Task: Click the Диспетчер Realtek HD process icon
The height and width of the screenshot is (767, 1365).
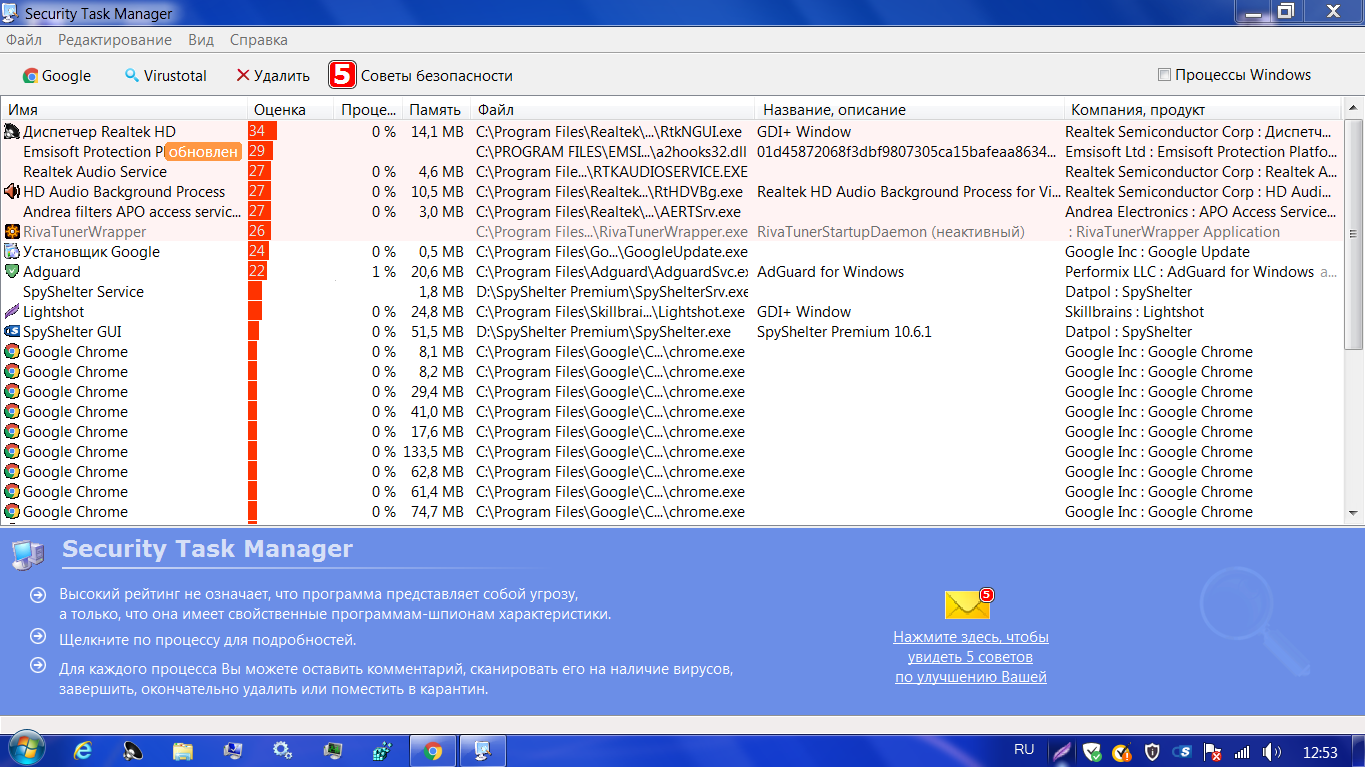Action: point(12,132)
